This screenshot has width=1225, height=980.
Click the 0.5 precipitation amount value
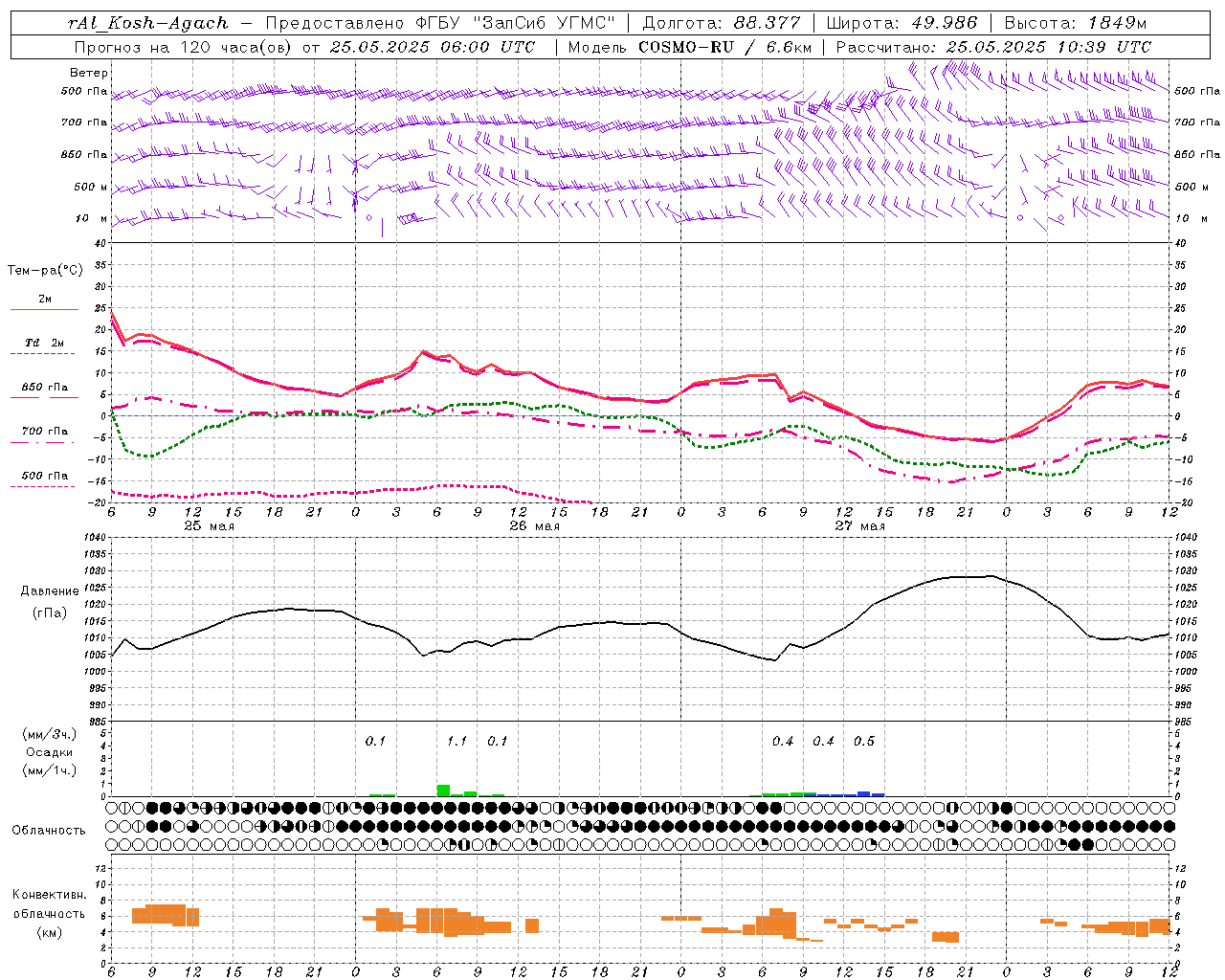864,742
